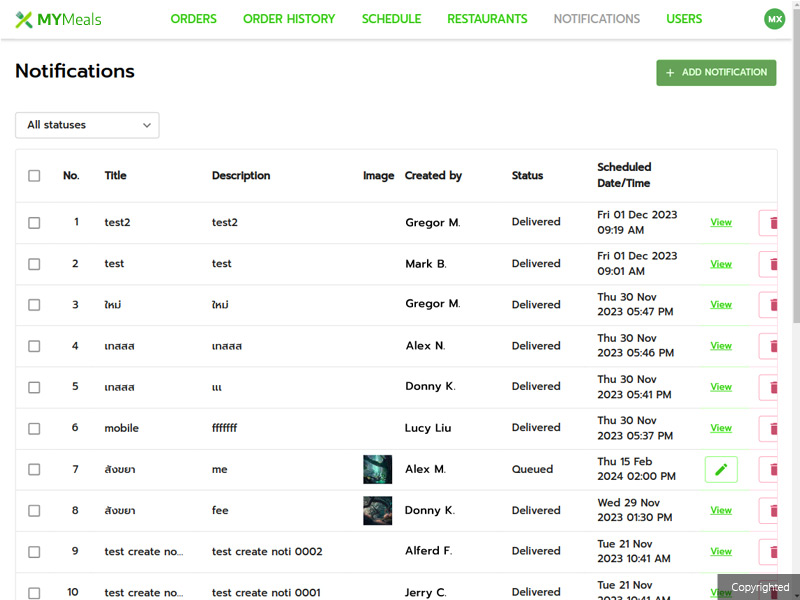Delete the test2 notification with trash icon
Screen dimensions: 800x600
[x=770, y=223]
